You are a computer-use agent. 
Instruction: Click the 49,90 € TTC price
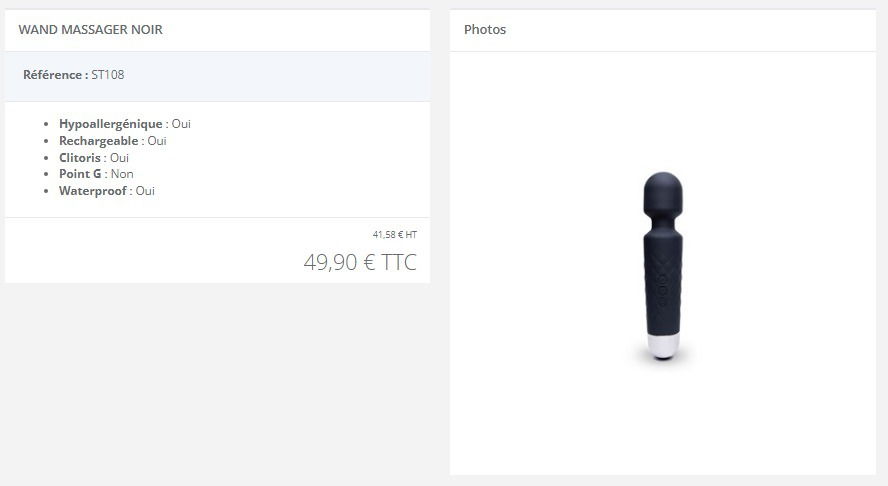[x=360, y=262]
